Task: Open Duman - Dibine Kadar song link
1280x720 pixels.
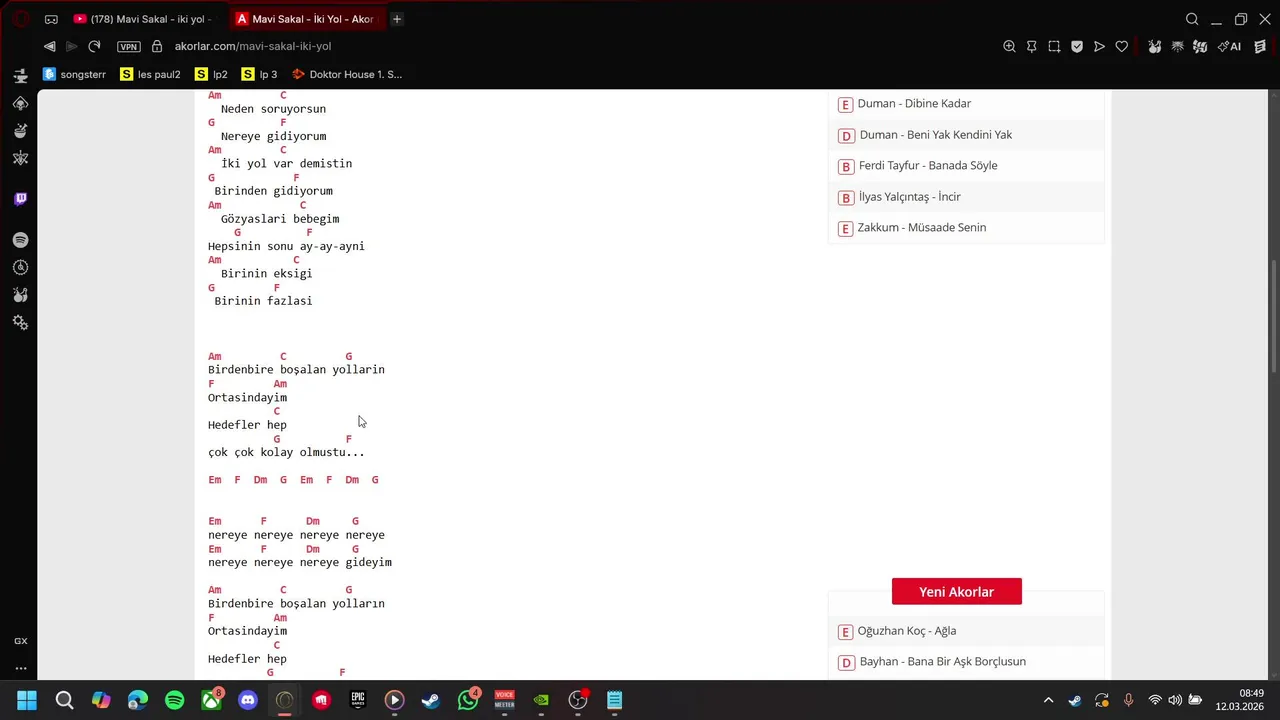Action: coord(914,104)
